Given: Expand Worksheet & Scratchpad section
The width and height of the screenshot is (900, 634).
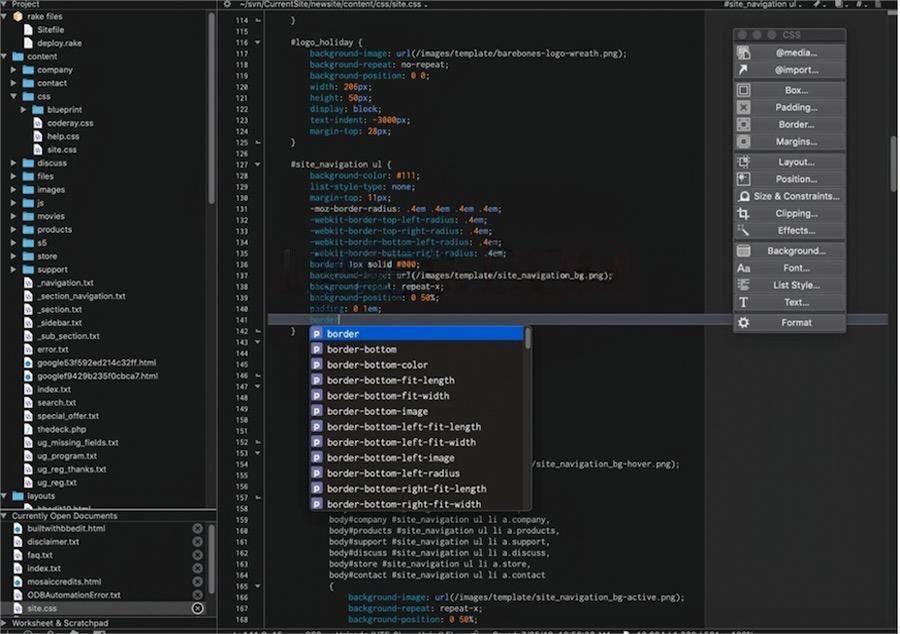Looking at the screenshot, I should point(5,623).
